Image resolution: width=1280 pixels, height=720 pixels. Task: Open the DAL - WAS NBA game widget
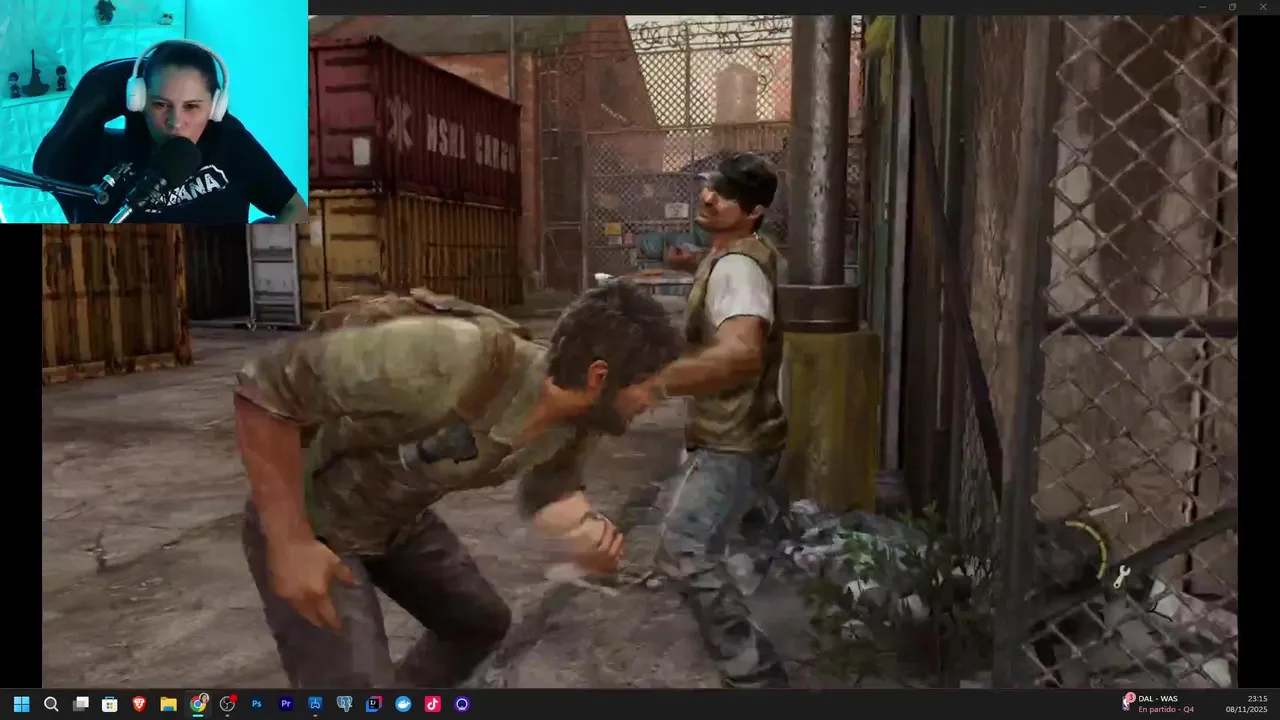click(1158, 703)
